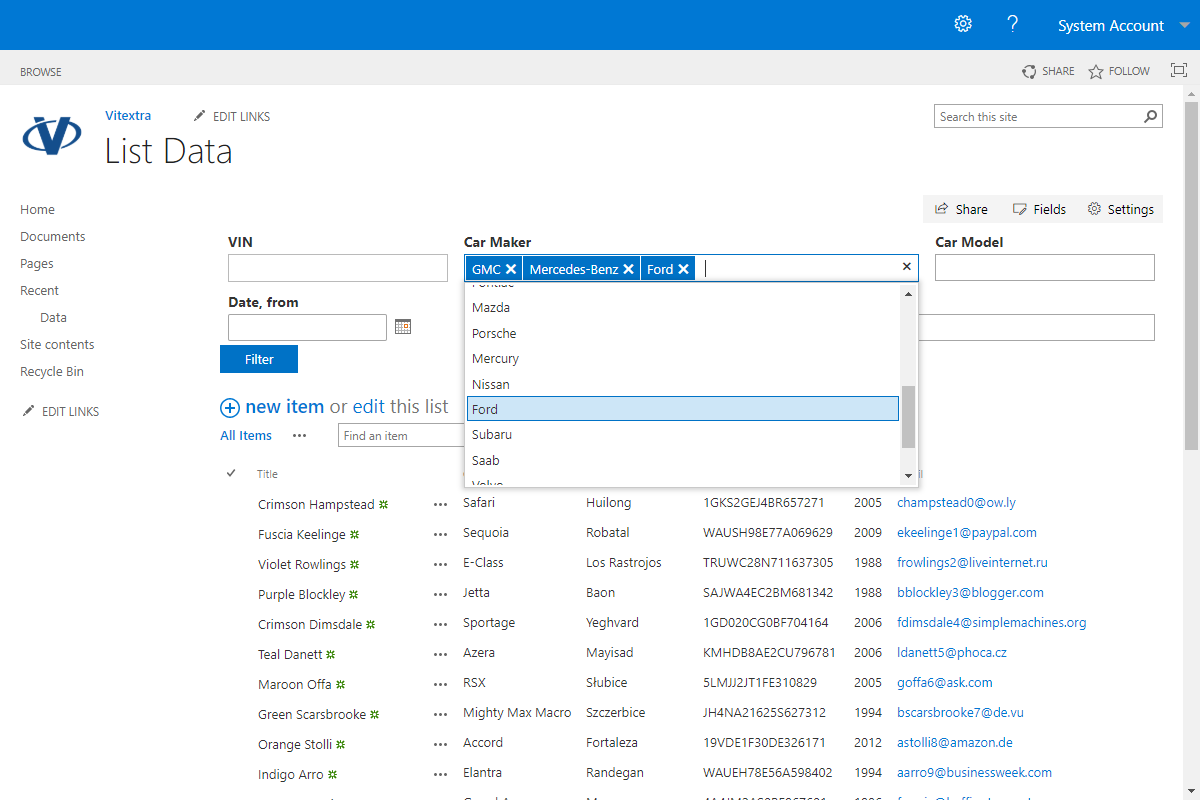The height and width of the screenshot is (800, 1200).
Task: Open Maroon Offa row ellipsis menu
Action: coord(441,685)
